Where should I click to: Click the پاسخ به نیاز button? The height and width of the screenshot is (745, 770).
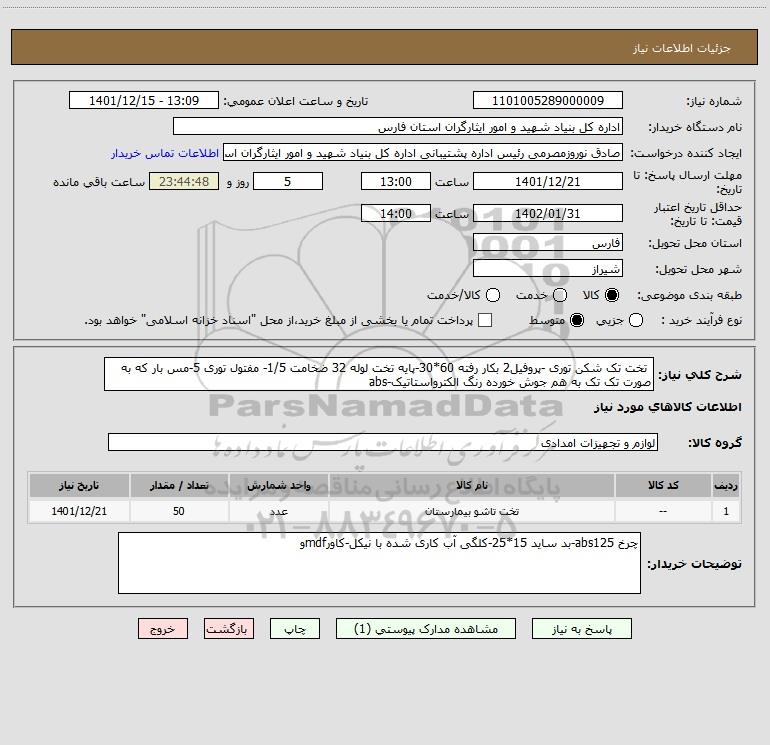582,629
